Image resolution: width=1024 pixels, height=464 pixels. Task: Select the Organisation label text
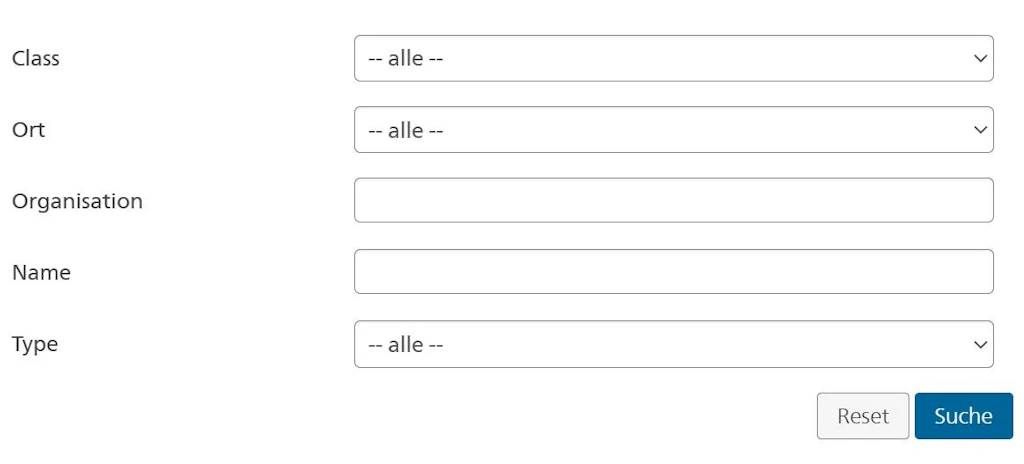tap(77, 201)
